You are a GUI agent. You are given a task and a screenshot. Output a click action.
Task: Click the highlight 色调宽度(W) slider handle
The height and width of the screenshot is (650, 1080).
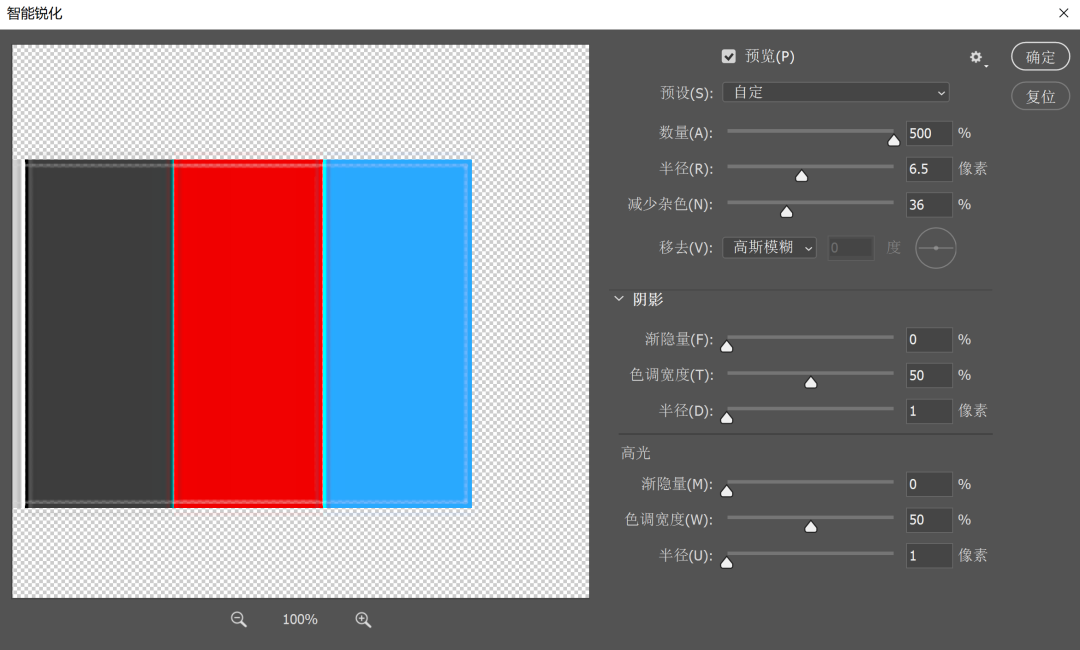point(811,526)
